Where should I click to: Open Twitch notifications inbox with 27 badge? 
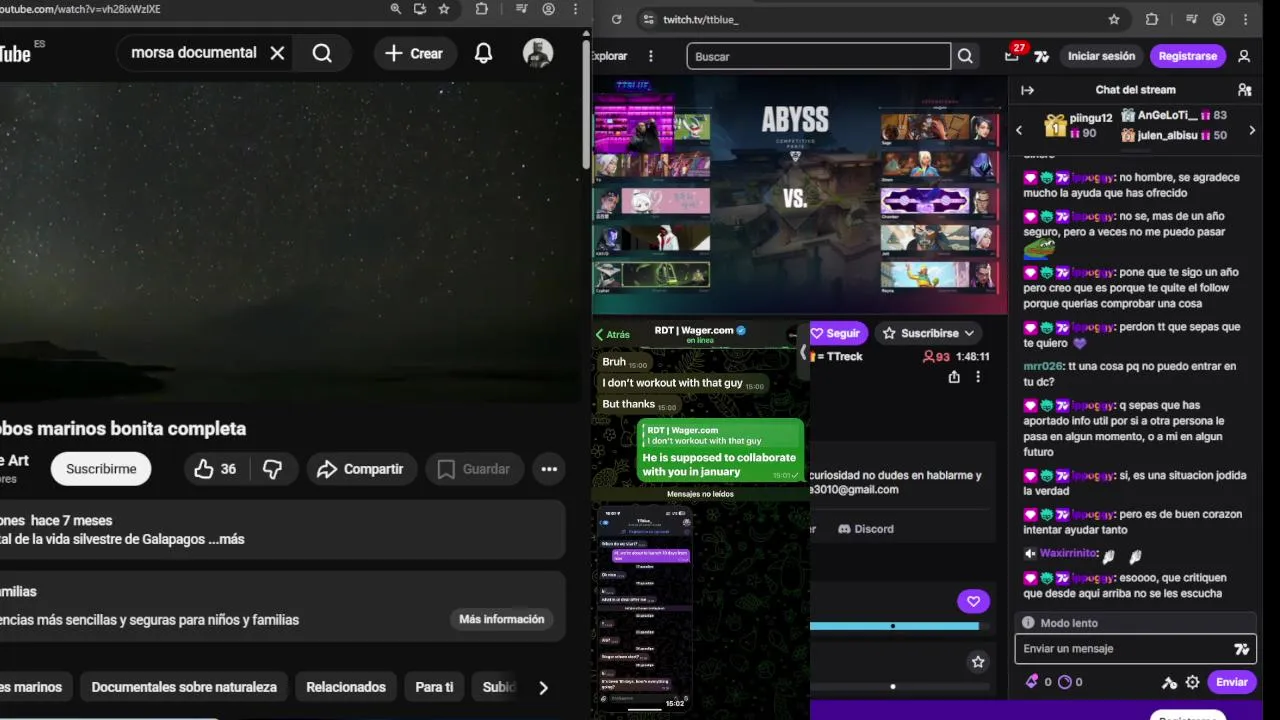1013,55
